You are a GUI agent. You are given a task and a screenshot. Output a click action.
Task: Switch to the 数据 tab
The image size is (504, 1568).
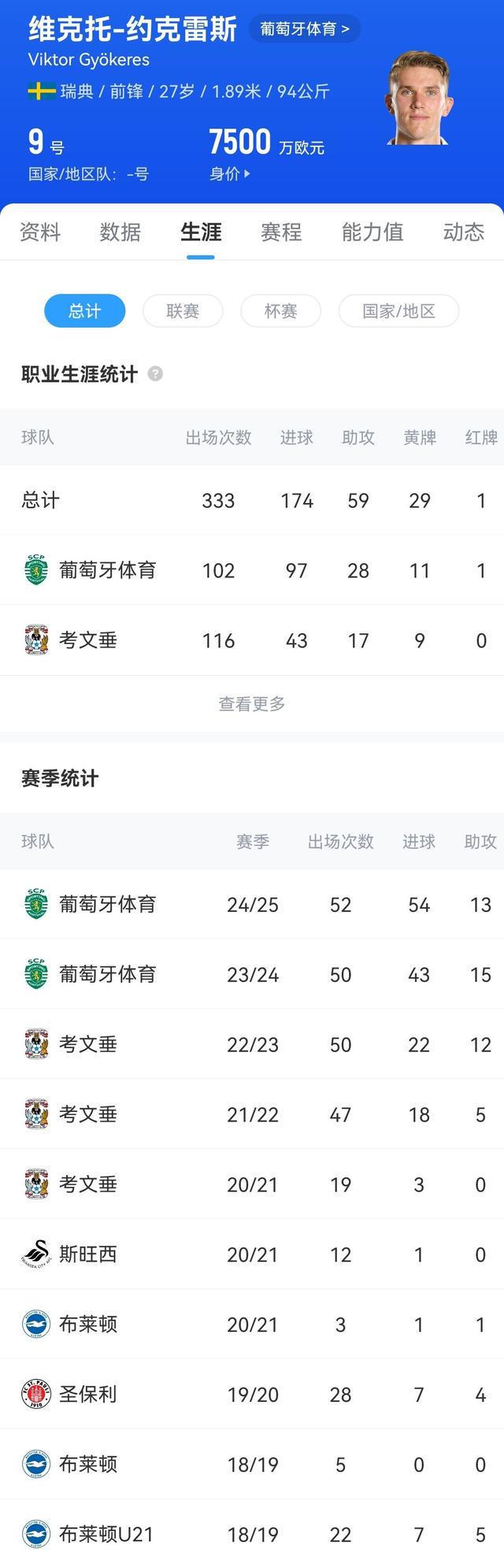[x=120, y=232]
